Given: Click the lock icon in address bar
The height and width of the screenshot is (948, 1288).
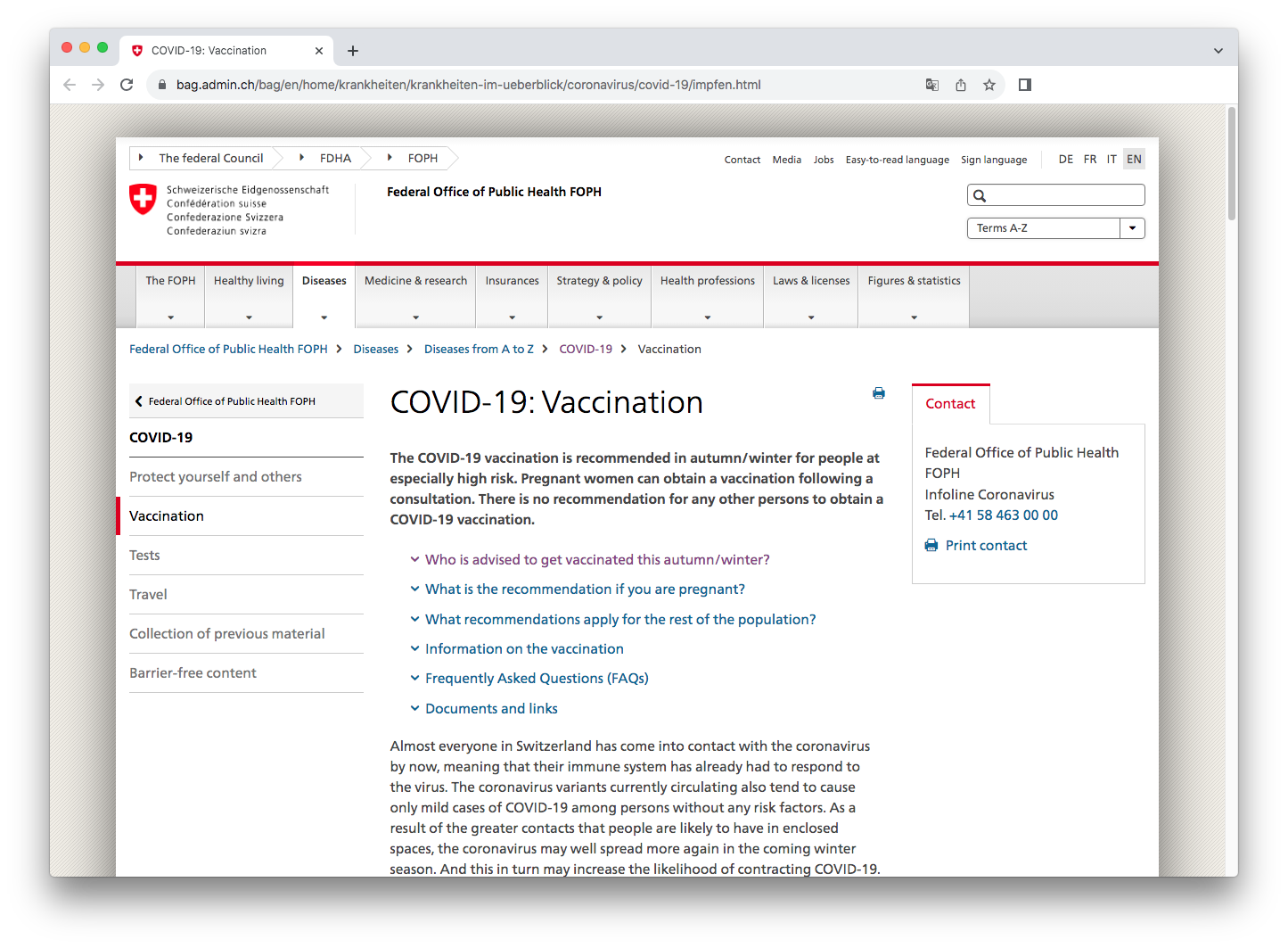Looking at the screenshot, I should coord(162,85).
